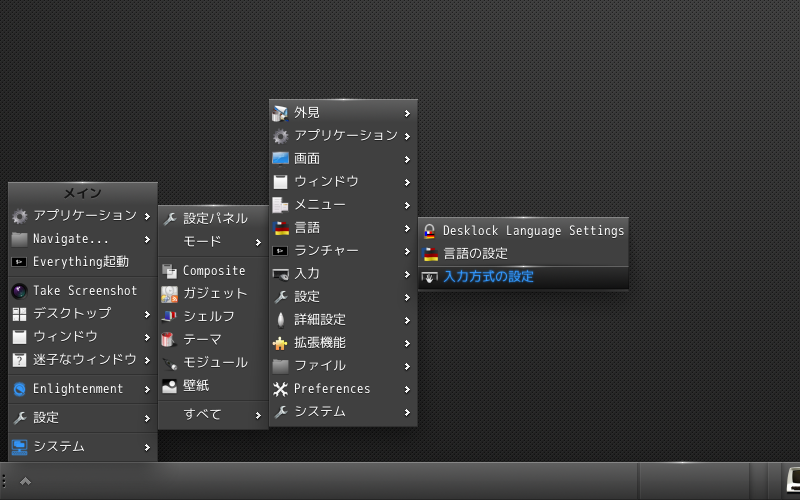Image resolution: width=800 pixels, height=500 pixels.
Task: Click flag icon beside 言語の設定
Action: [431, 255]
